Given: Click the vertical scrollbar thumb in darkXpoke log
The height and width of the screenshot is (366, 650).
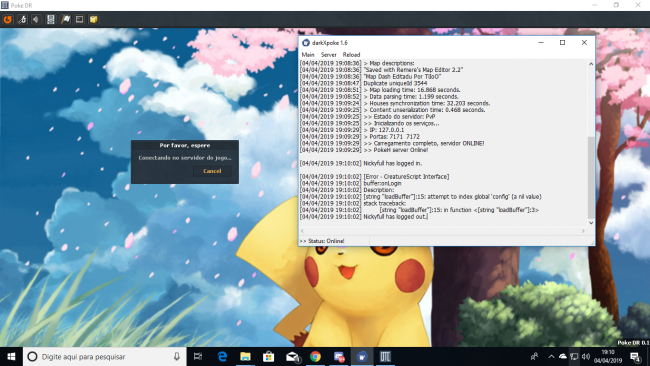Looking at the screenshot, I should coord(591,177).
